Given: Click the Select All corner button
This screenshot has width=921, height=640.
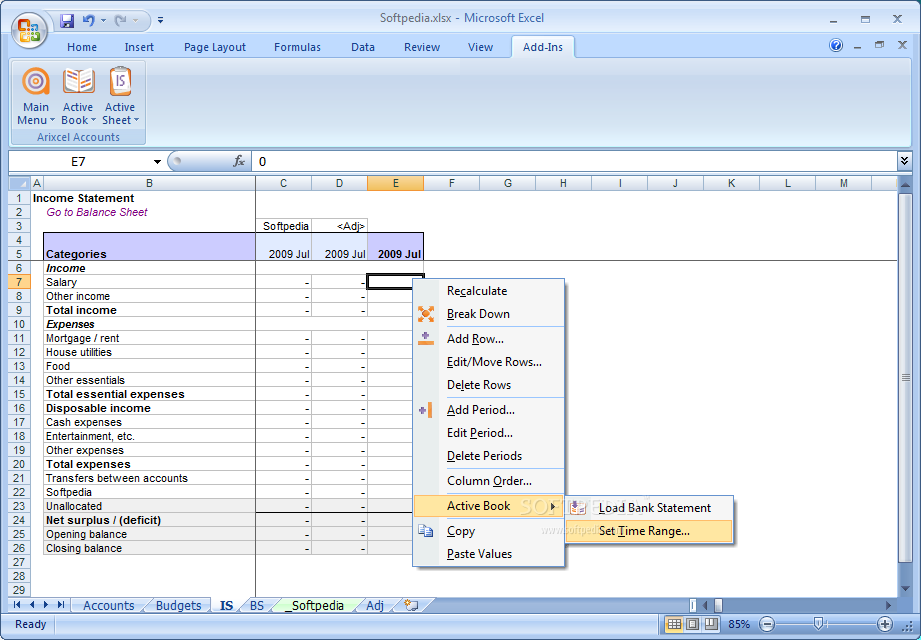Looking at the screenshot, I should (19, 183).
